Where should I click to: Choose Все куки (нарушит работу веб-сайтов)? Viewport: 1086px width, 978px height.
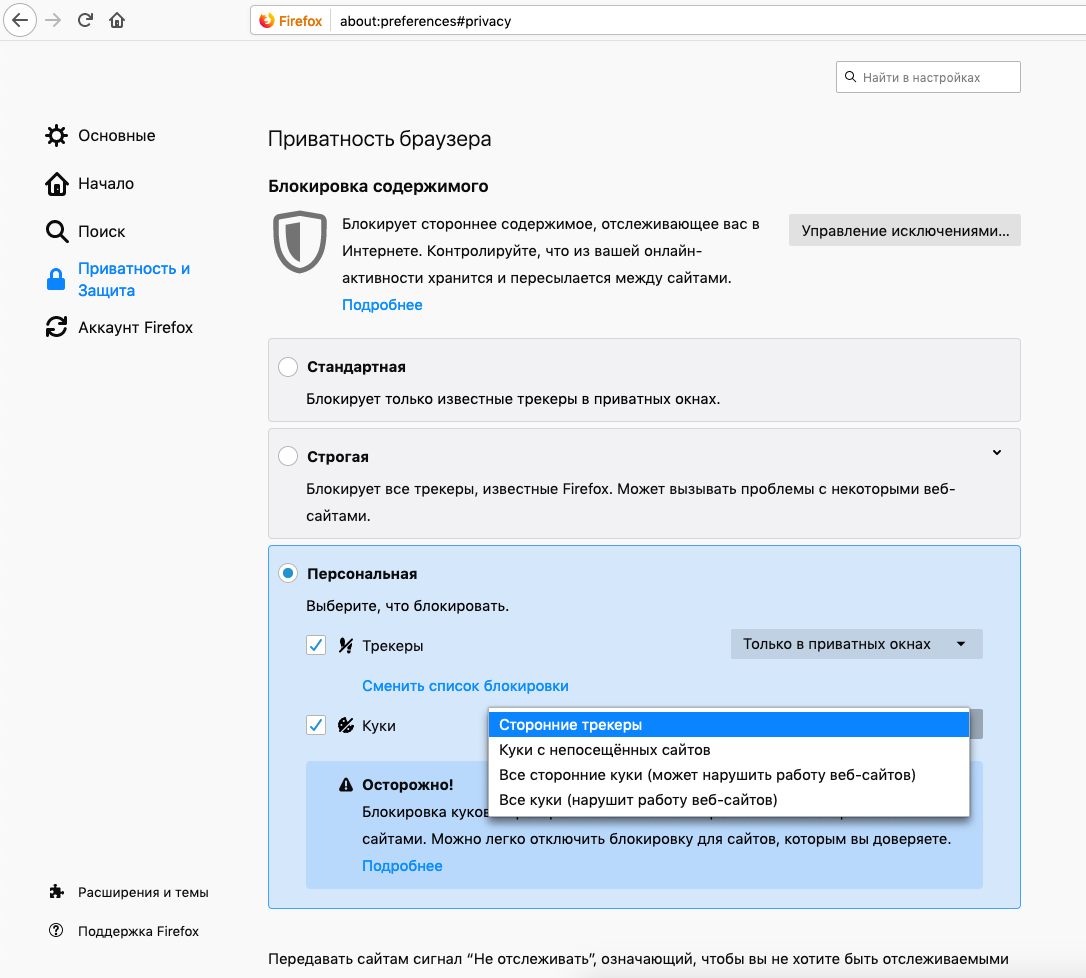pyautogui.click(x=638, y=800)
